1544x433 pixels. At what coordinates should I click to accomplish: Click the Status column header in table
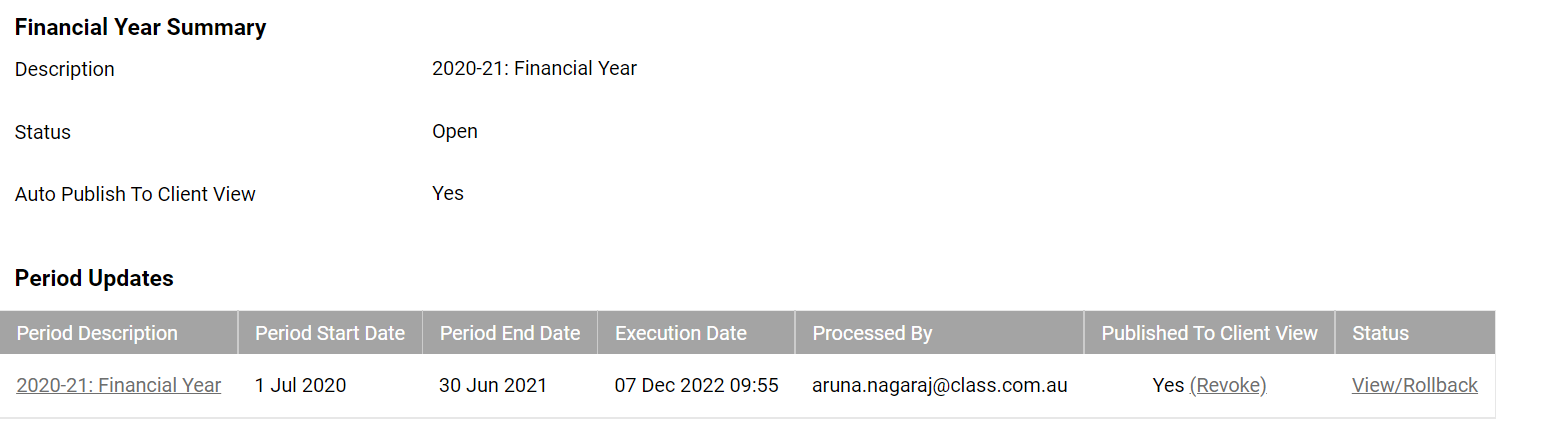pyautogui.click(x=1380, y=333)
